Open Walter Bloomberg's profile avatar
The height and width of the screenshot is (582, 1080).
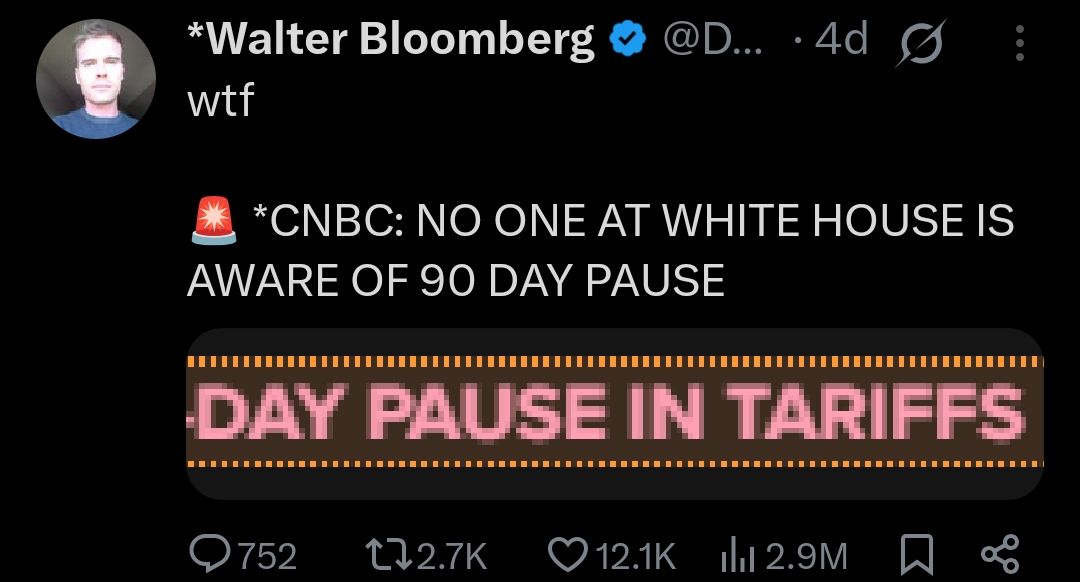coord(95,79)
